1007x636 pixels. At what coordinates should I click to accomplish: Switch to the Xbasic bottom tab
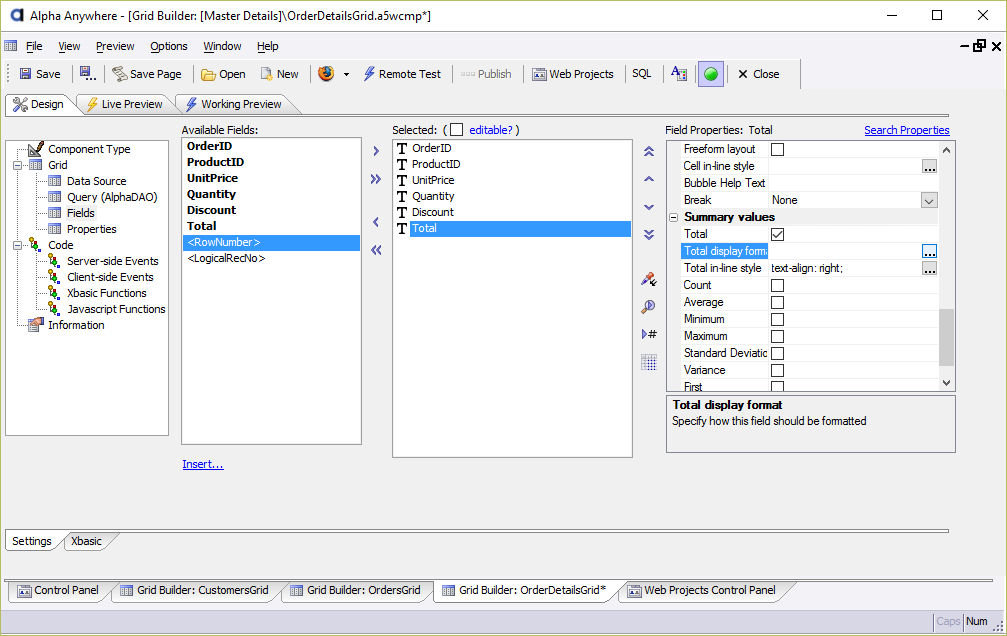(87, 541)
